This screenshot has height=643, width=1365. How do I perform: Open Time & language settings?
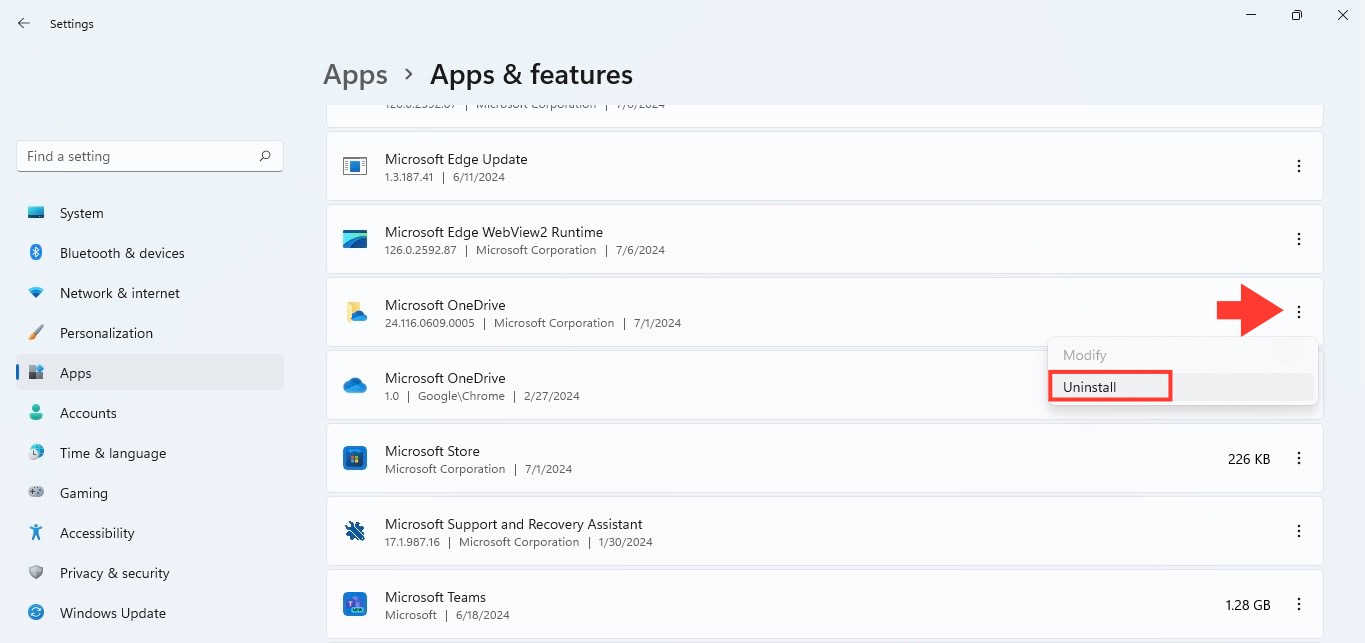150,453
